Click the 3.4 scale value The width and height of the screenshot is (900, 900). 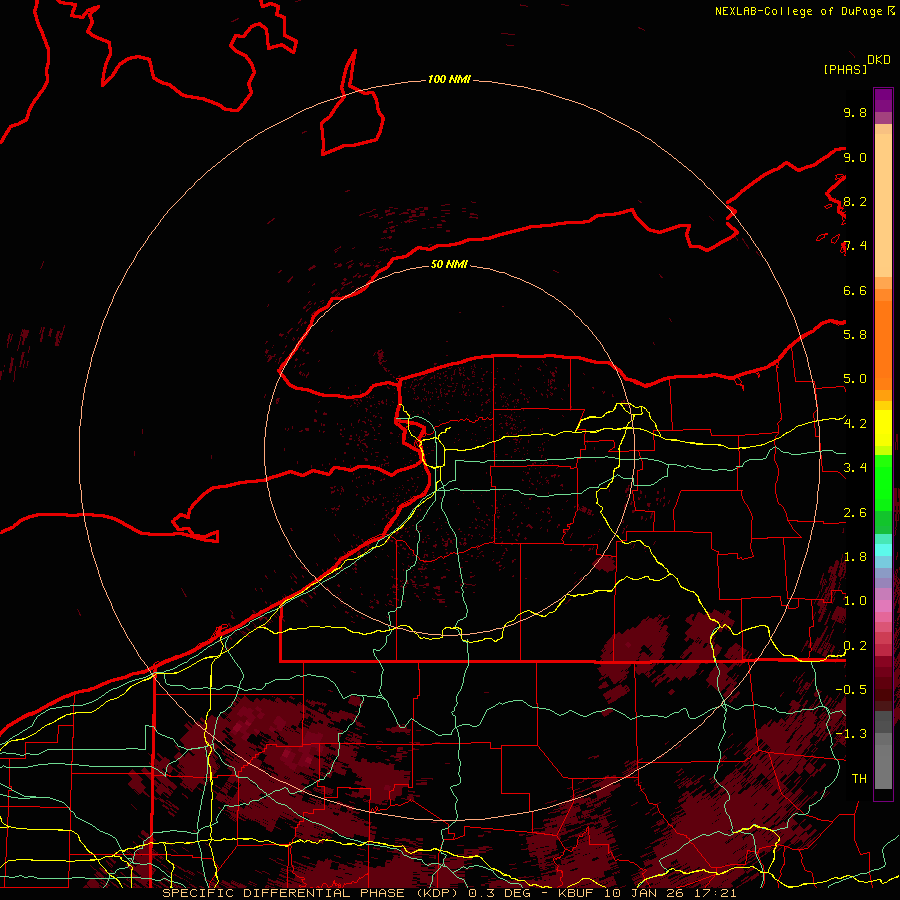coord(855,468)
